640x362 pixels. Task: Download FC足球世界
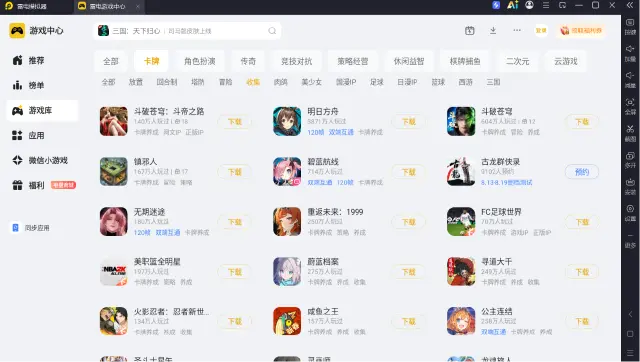[x=582, y=222]
